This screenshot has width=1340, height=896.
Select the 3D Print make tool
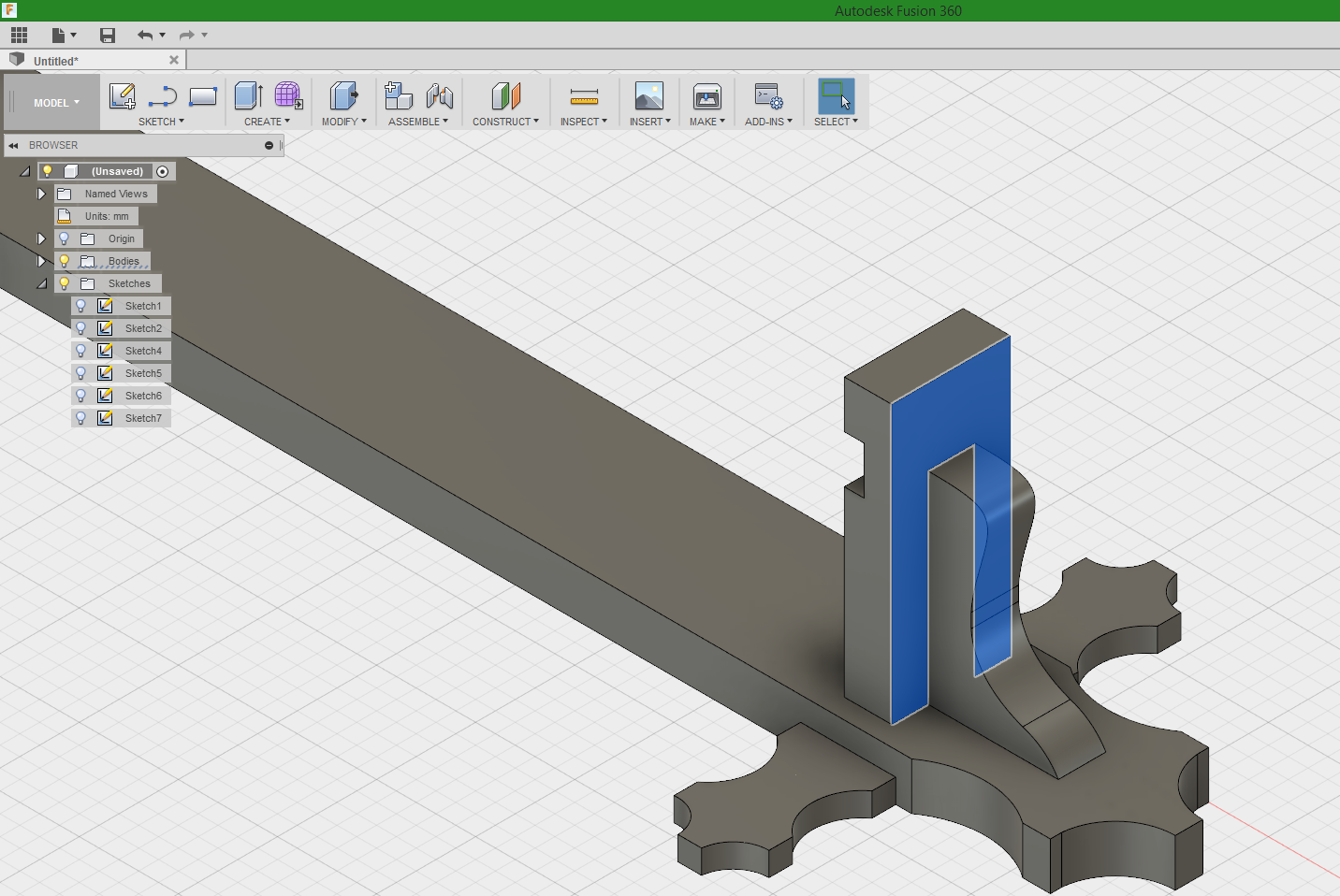pos(707,96)
